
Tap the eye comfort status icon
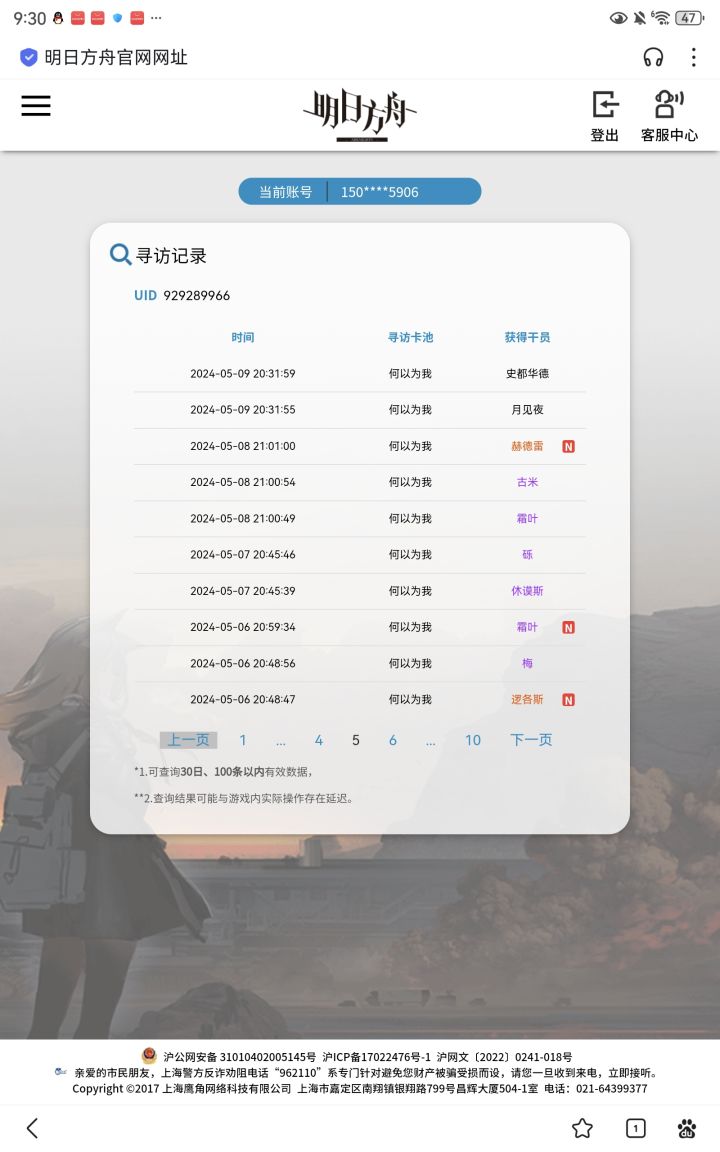(x=619, y=18)
